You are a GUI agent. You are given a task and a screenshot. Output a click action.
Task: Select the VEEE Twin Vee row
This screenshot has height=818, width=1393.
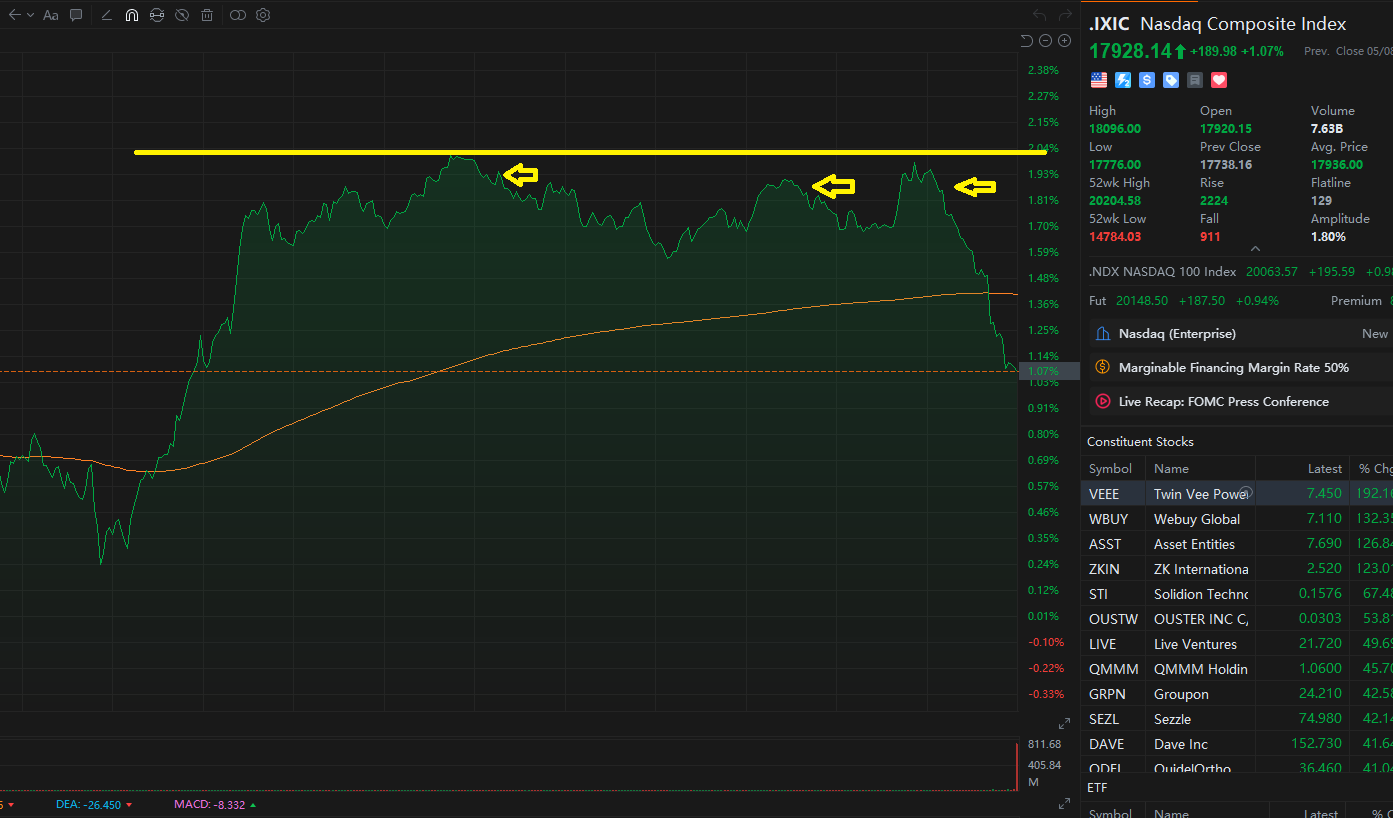[x=1200, y=494]
